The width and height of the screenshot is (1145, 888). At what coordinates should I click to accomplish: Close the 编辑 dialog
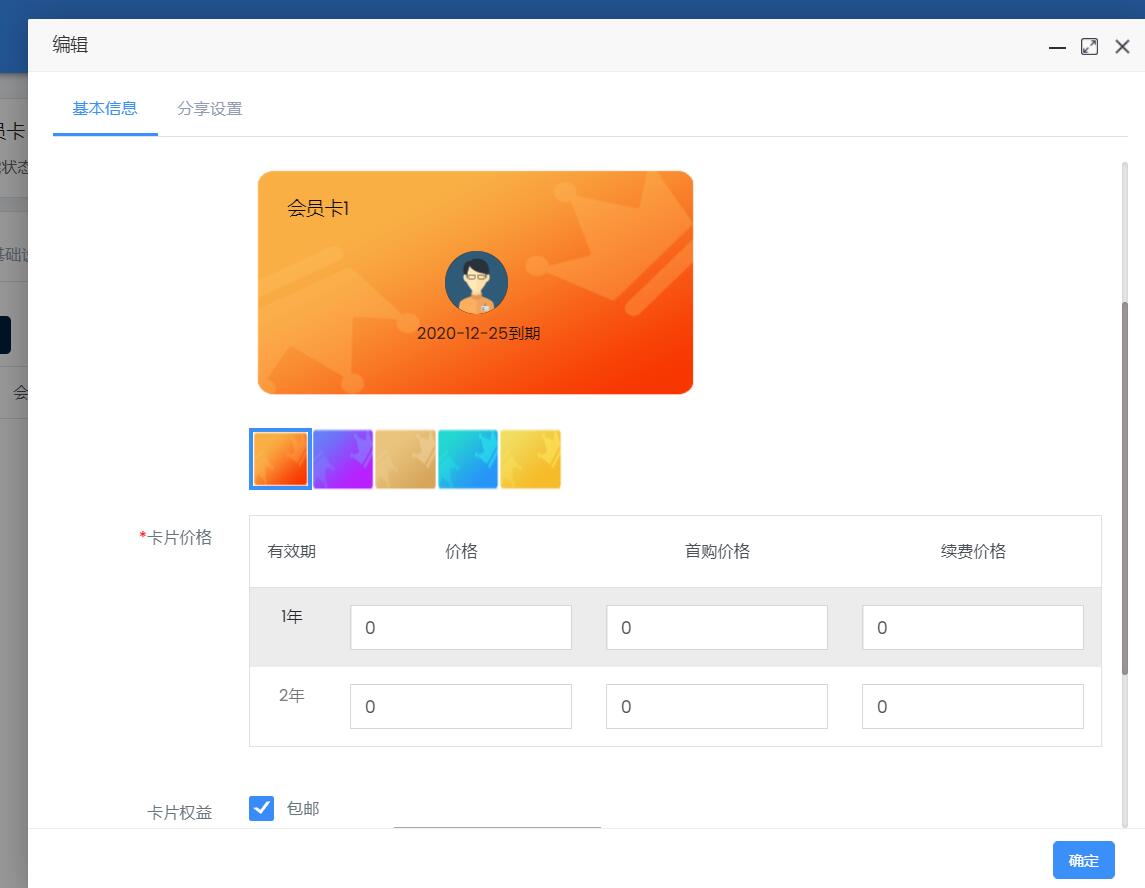(1122, 47)
